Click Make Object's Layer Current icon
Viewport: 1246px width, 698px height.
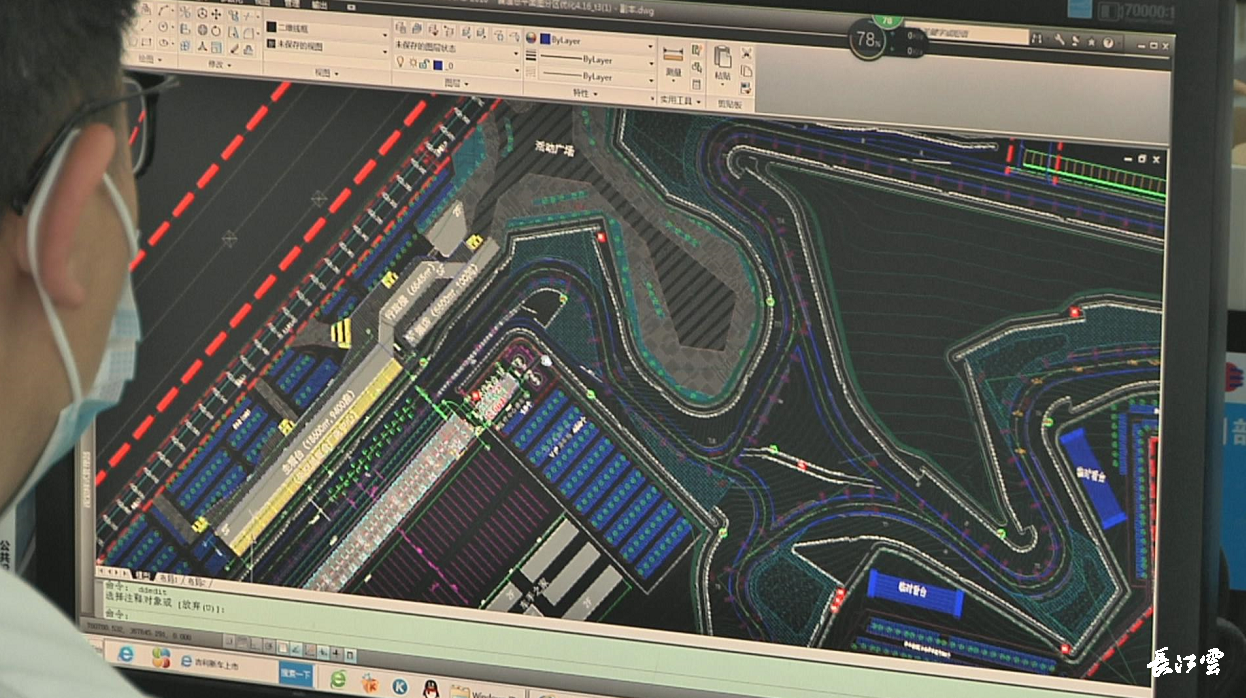click(416, 29)
